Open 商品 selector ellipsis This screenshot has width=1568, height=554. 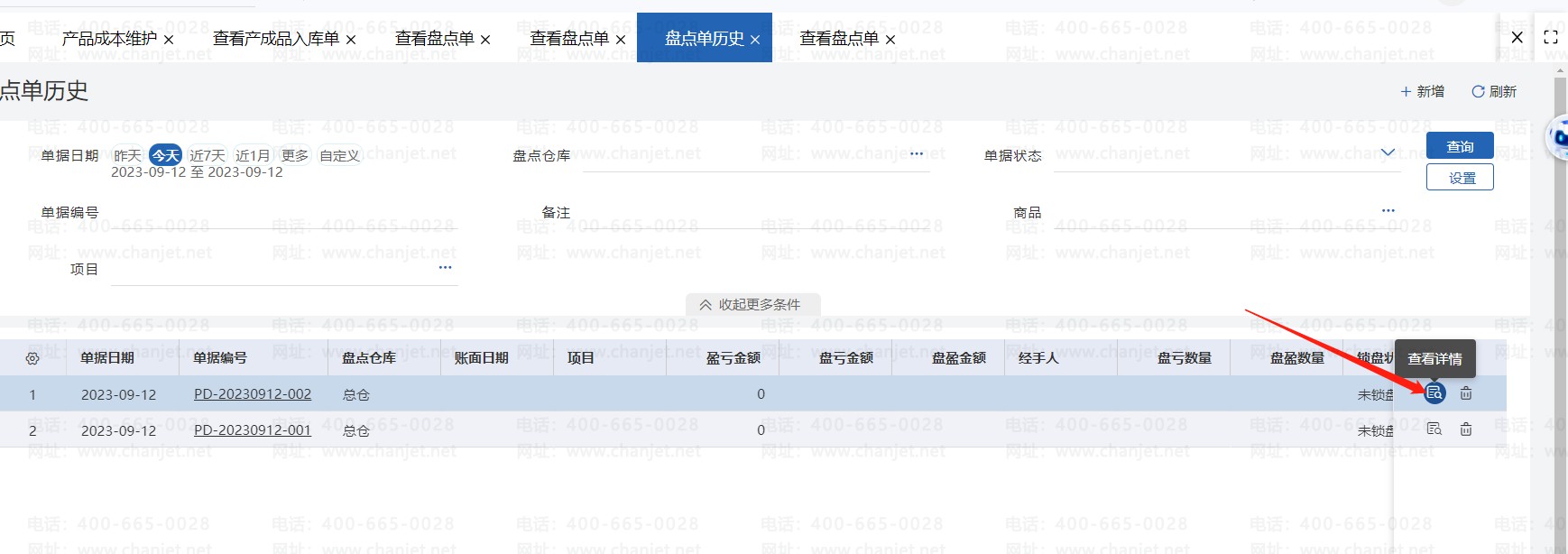[x=1388, y=210]
